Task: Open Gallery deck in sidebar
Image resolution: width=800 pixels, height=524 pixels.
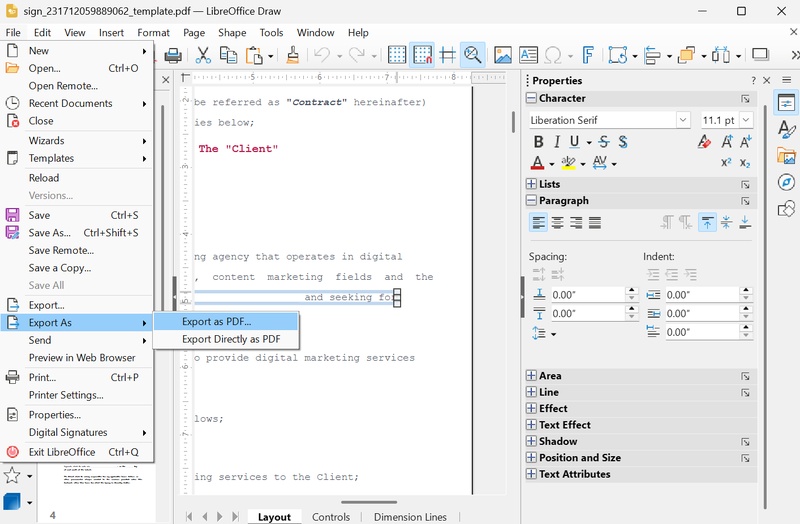Action: [786, 156]
